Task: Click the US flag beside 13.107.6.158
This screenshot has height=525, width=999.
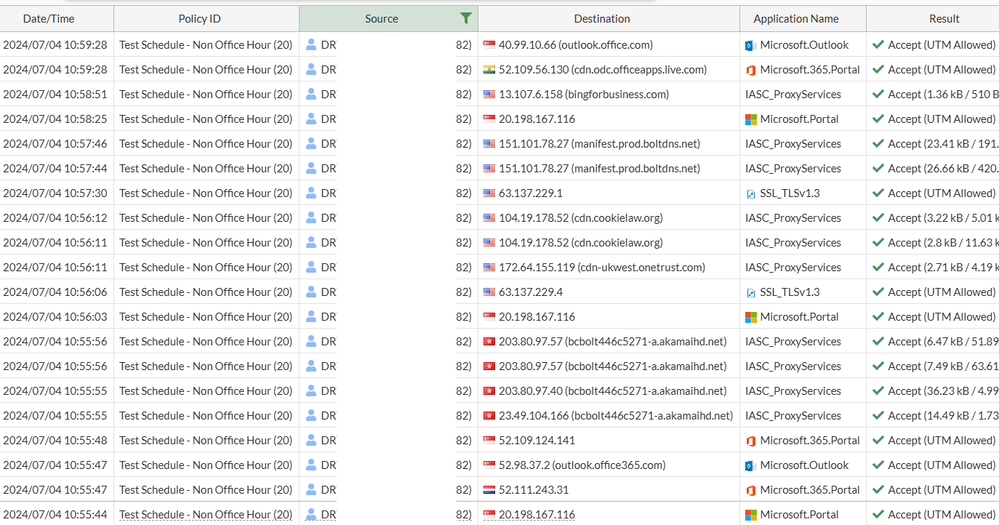Action: click(x=489, y=94)
